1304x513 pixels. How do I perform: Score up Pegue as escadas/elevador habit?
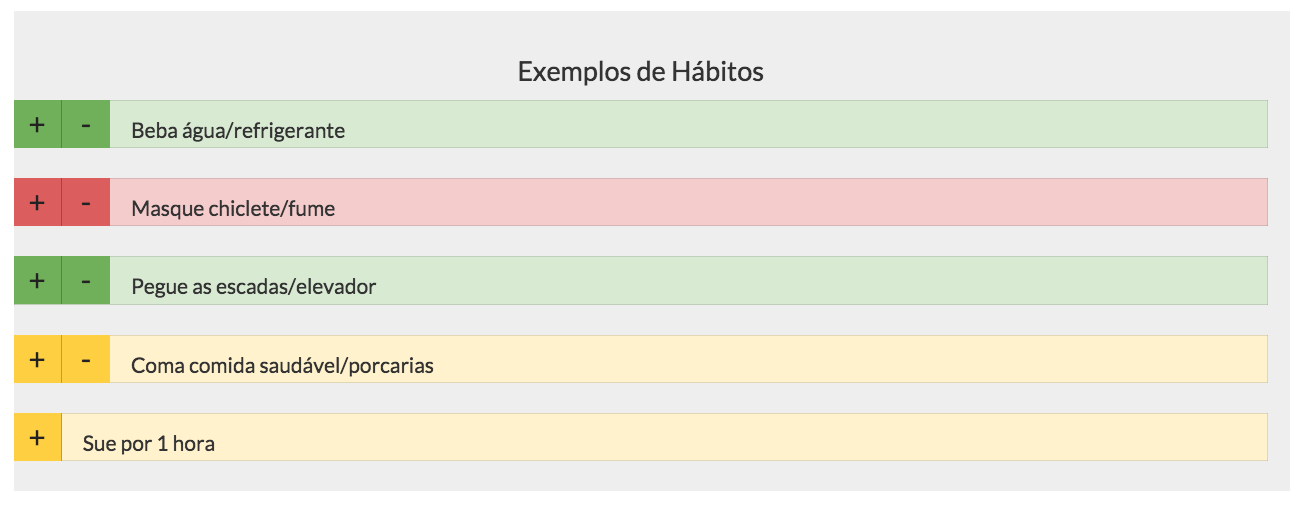point(37,280)
